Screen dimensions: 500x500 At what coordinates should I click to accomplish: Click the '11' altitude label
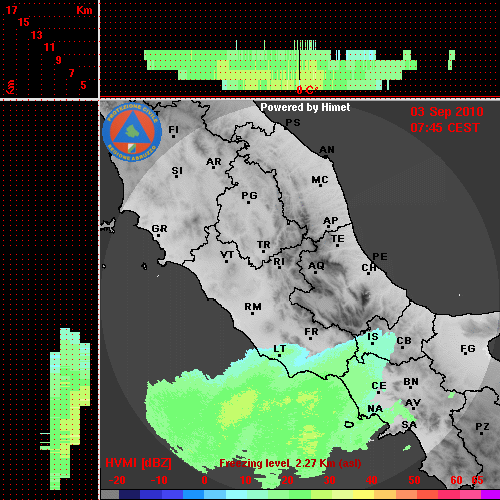pos(49,47)
